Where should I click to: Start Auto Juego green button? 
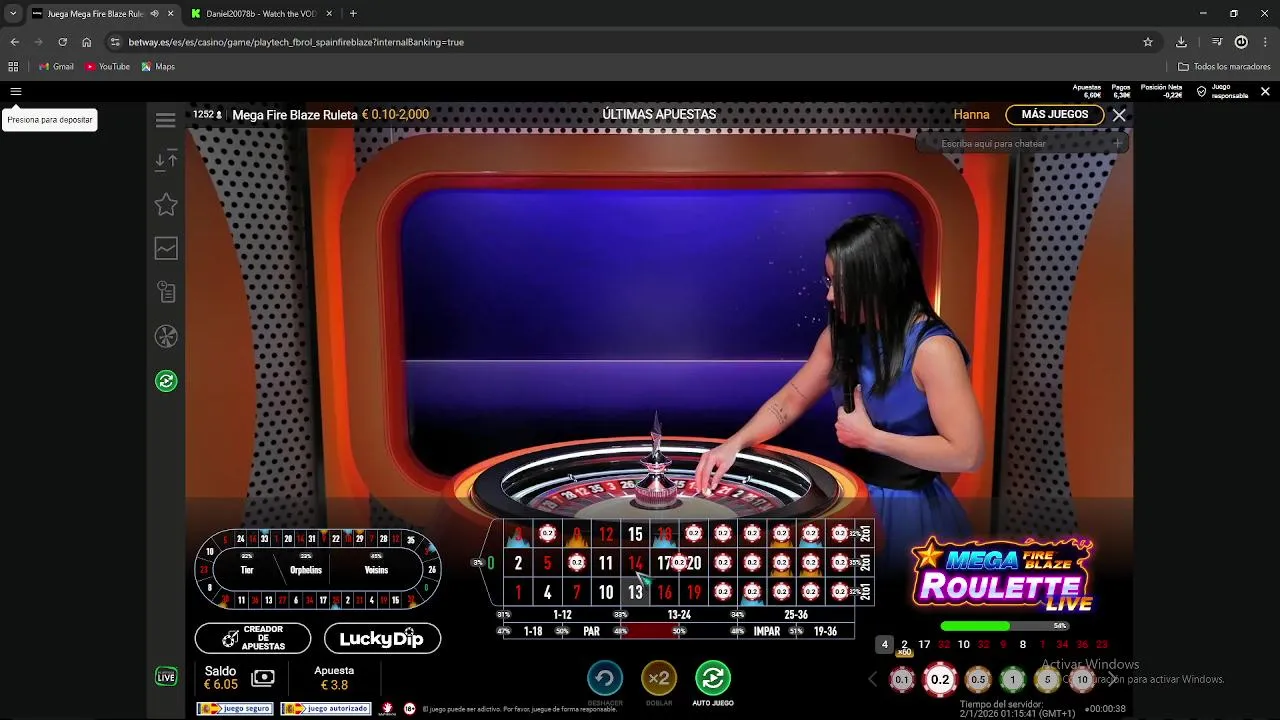713,678
